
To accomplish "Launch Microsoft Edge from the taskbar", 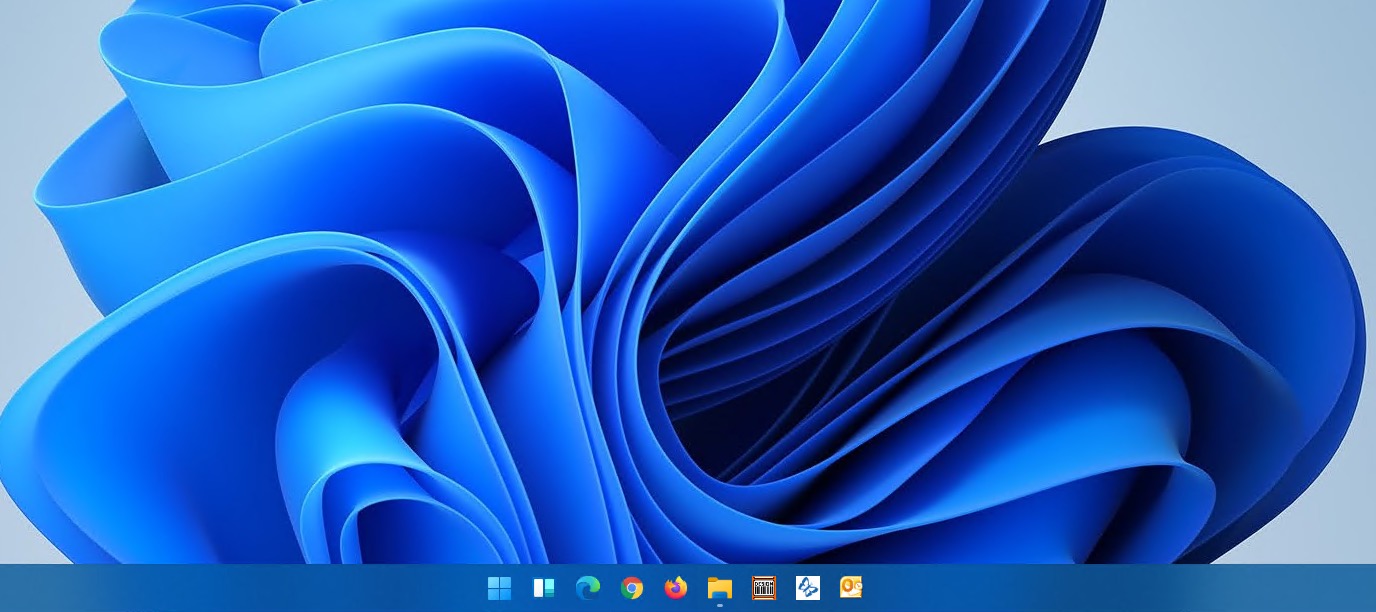I will [x=587, y=588].
